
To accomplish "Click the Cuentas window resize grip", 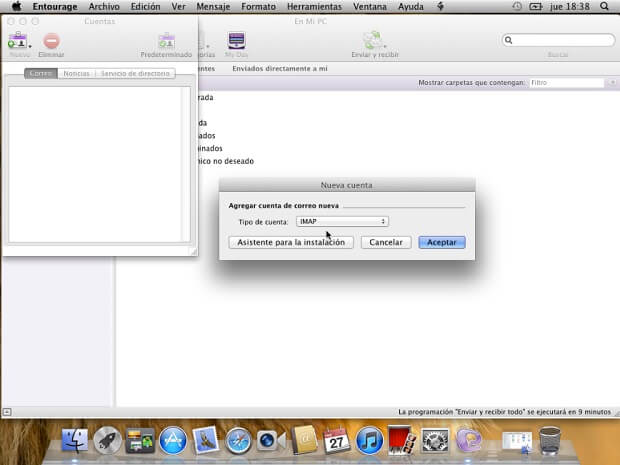I will click(x=193, y=251).
